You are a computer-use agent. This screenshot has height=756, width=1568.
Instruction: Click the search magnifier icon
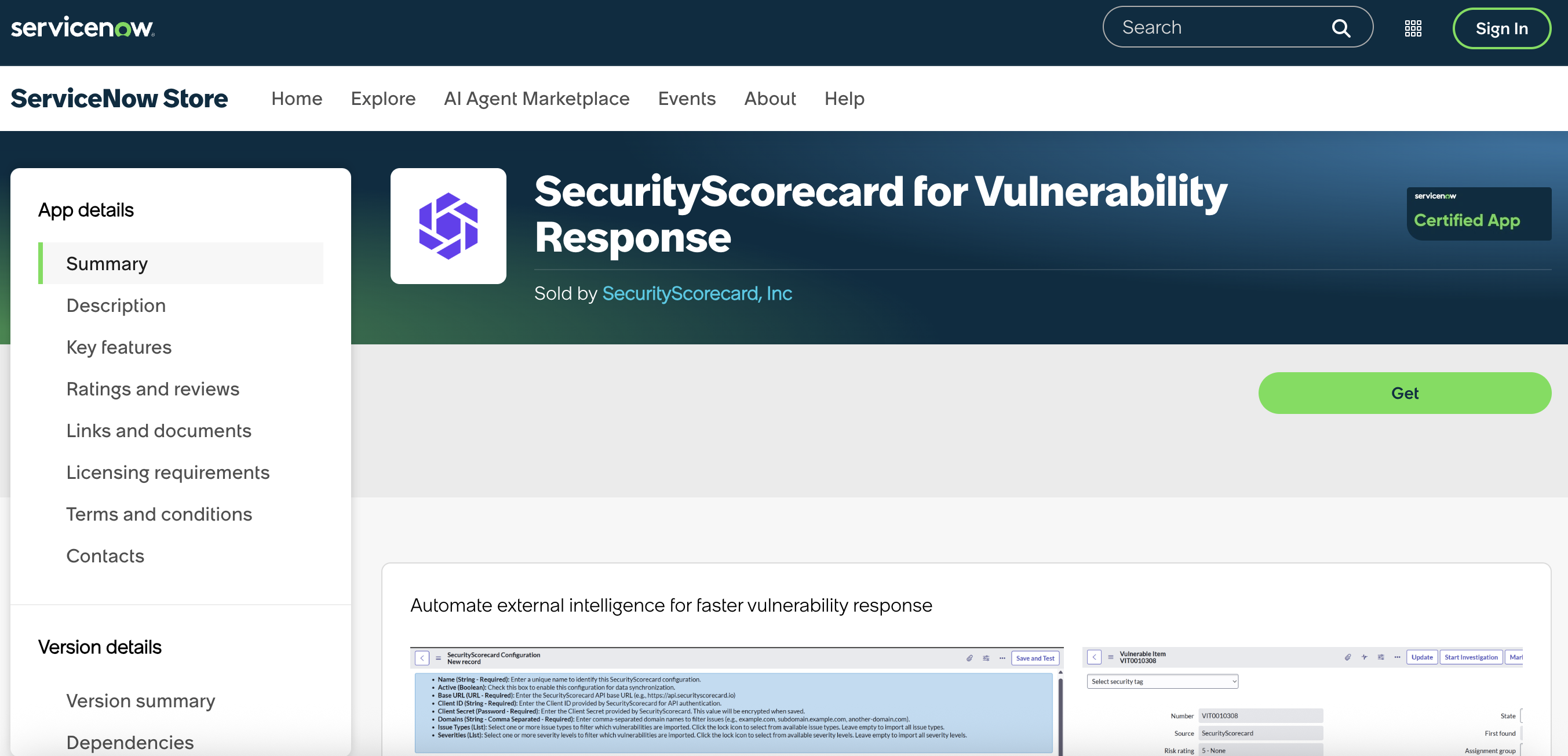pyautogui.click(x=1341, y=28)
